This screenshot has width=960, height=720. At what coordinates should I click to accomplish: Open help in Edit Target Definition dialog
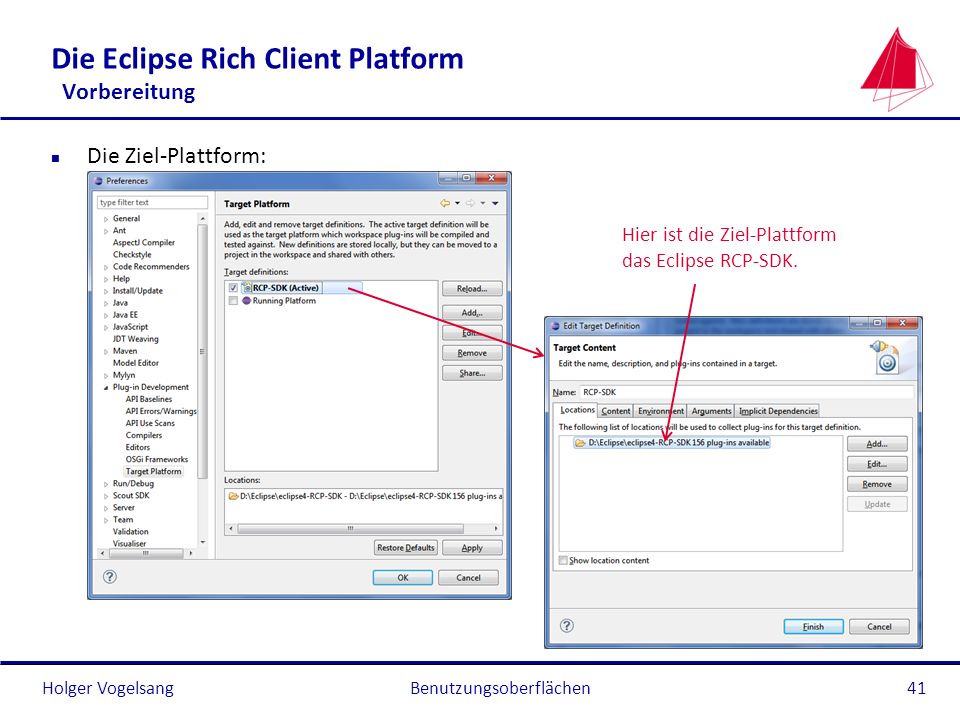click(567, 626)
